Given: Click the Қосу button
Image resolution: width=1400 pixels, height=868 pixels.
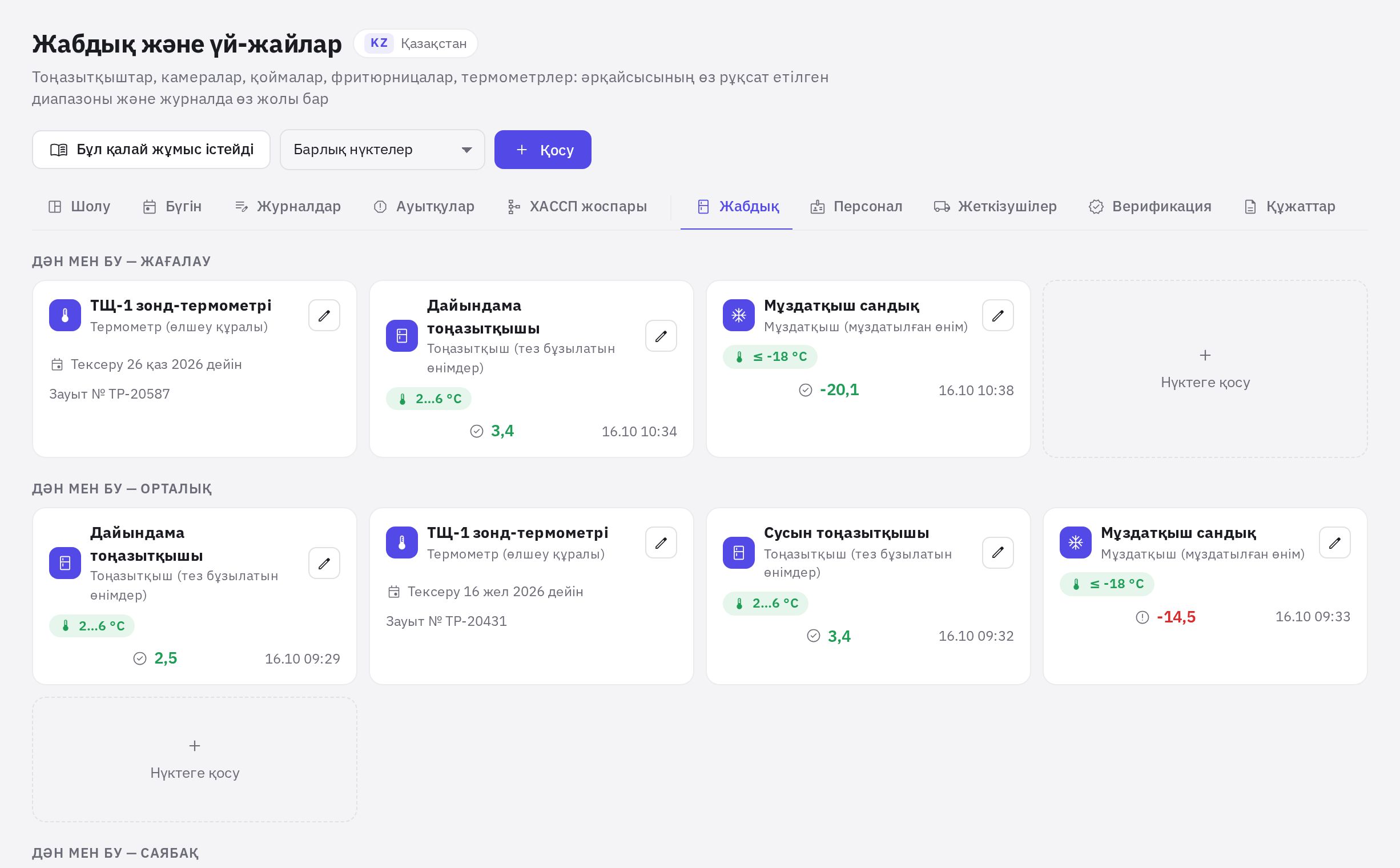Looking at the screenshot, I should 542,150.
